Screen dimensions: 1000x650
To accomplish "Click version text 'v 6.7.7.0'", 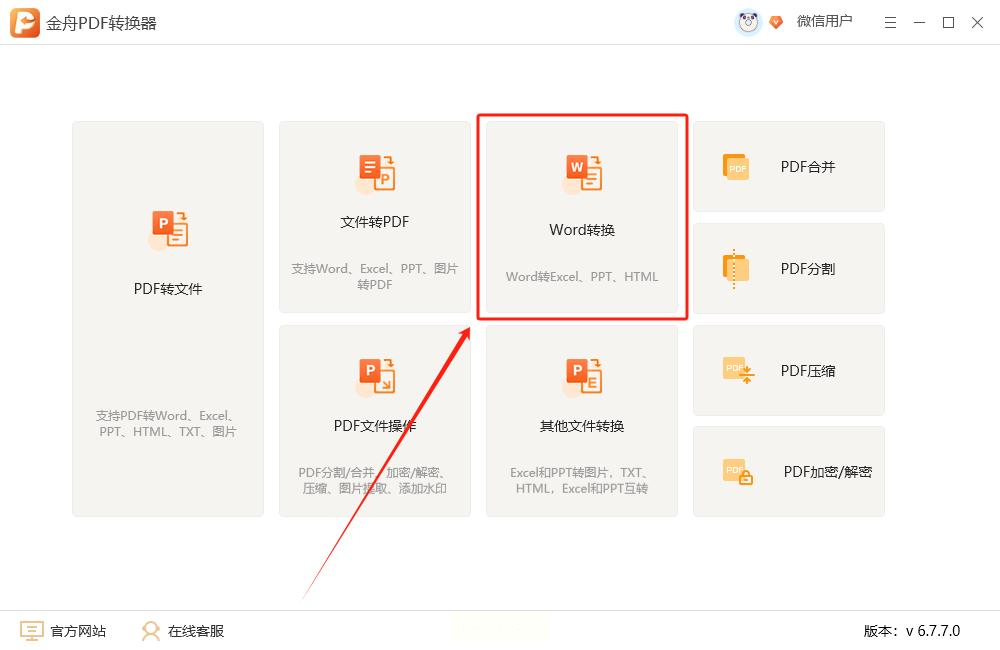I will click(933, 631).
